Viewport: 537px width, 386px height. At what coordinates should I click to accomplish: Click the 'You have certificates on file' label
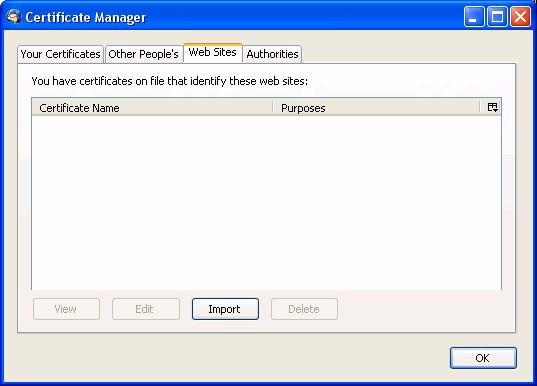[x=170, y=81]
